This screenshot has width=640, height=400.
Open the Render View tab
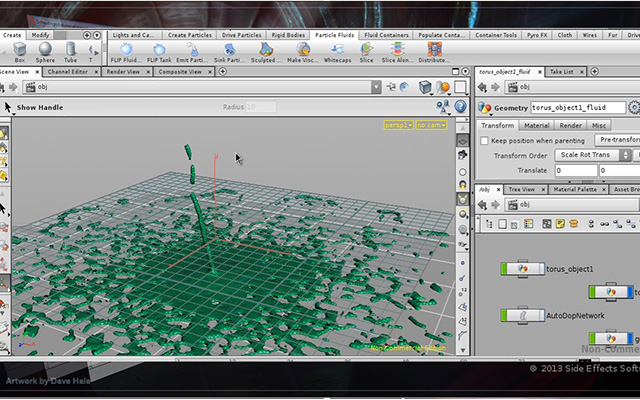click(123, 72)
